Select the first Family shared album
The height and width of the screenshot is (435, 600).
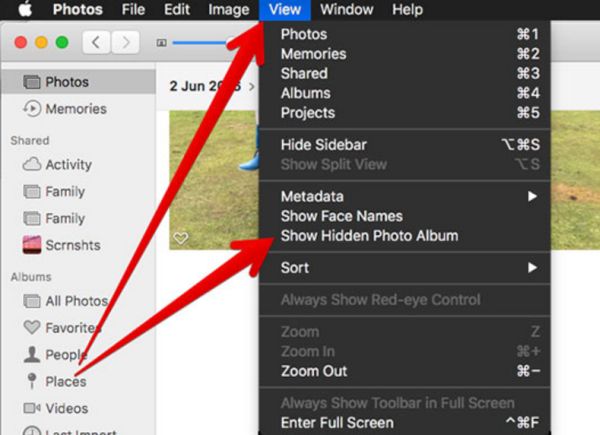[x=65, y=191]
